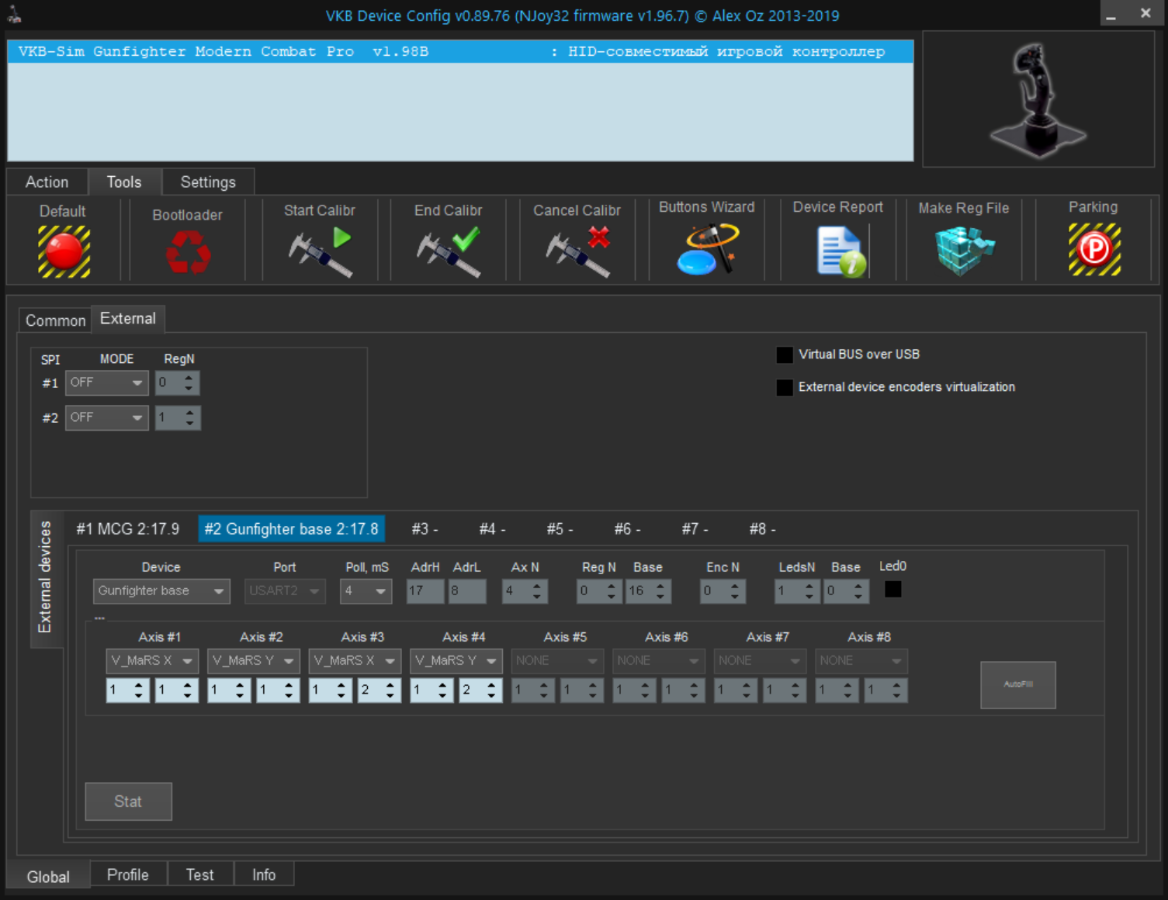The width and height of the screenshot is (1168, 900).
Task: Click the AutoFill button
Action: [1017, 685]
